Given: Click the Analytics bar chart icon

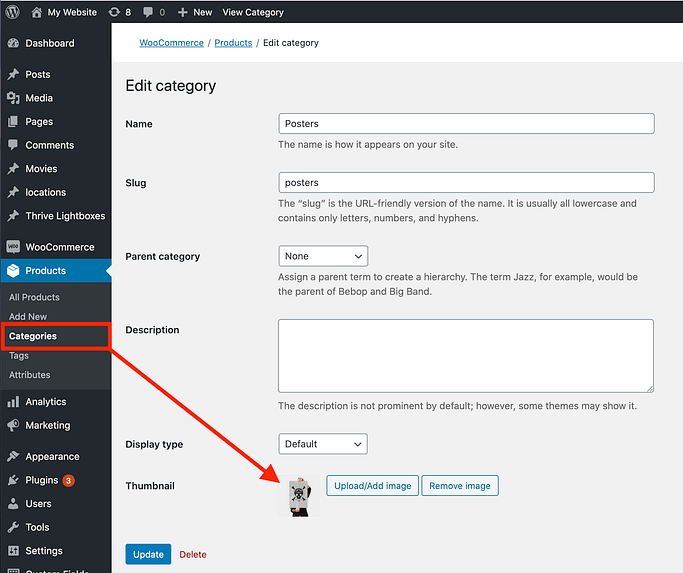Looking at the screenshot, I should coord(14,402).
